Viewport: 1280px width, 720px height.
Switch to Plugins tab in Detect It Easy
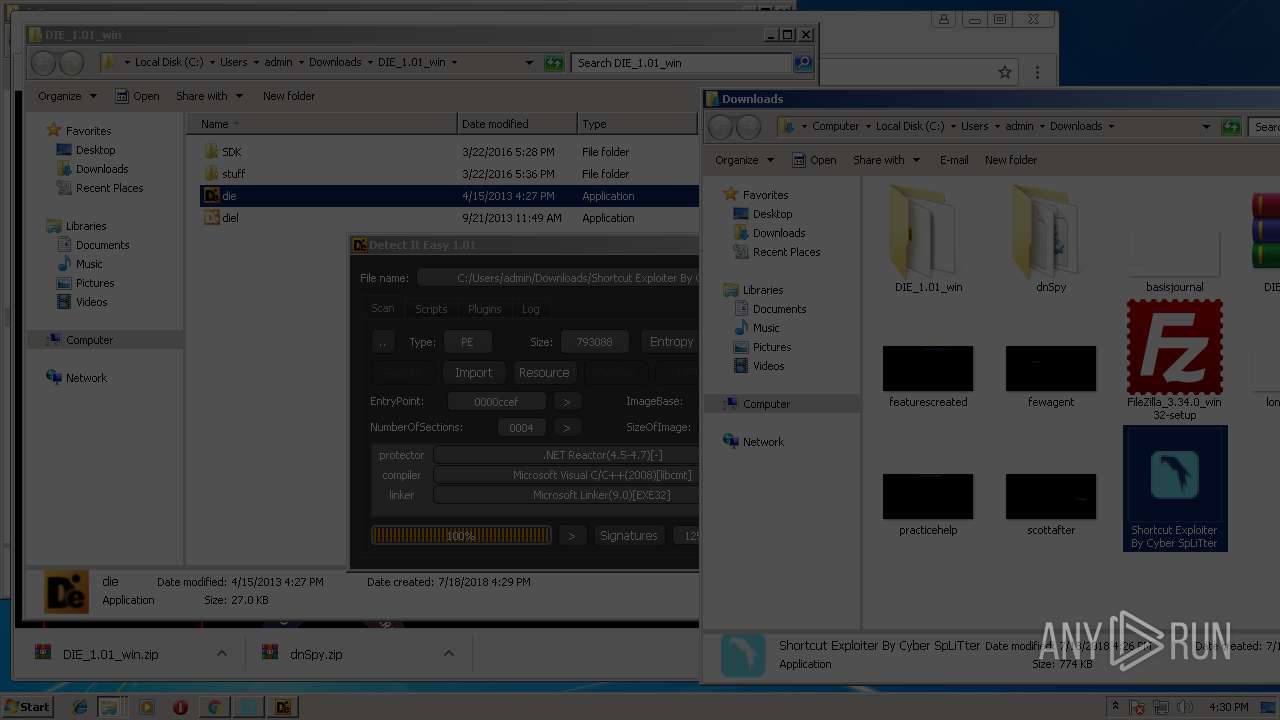point(485,309)
